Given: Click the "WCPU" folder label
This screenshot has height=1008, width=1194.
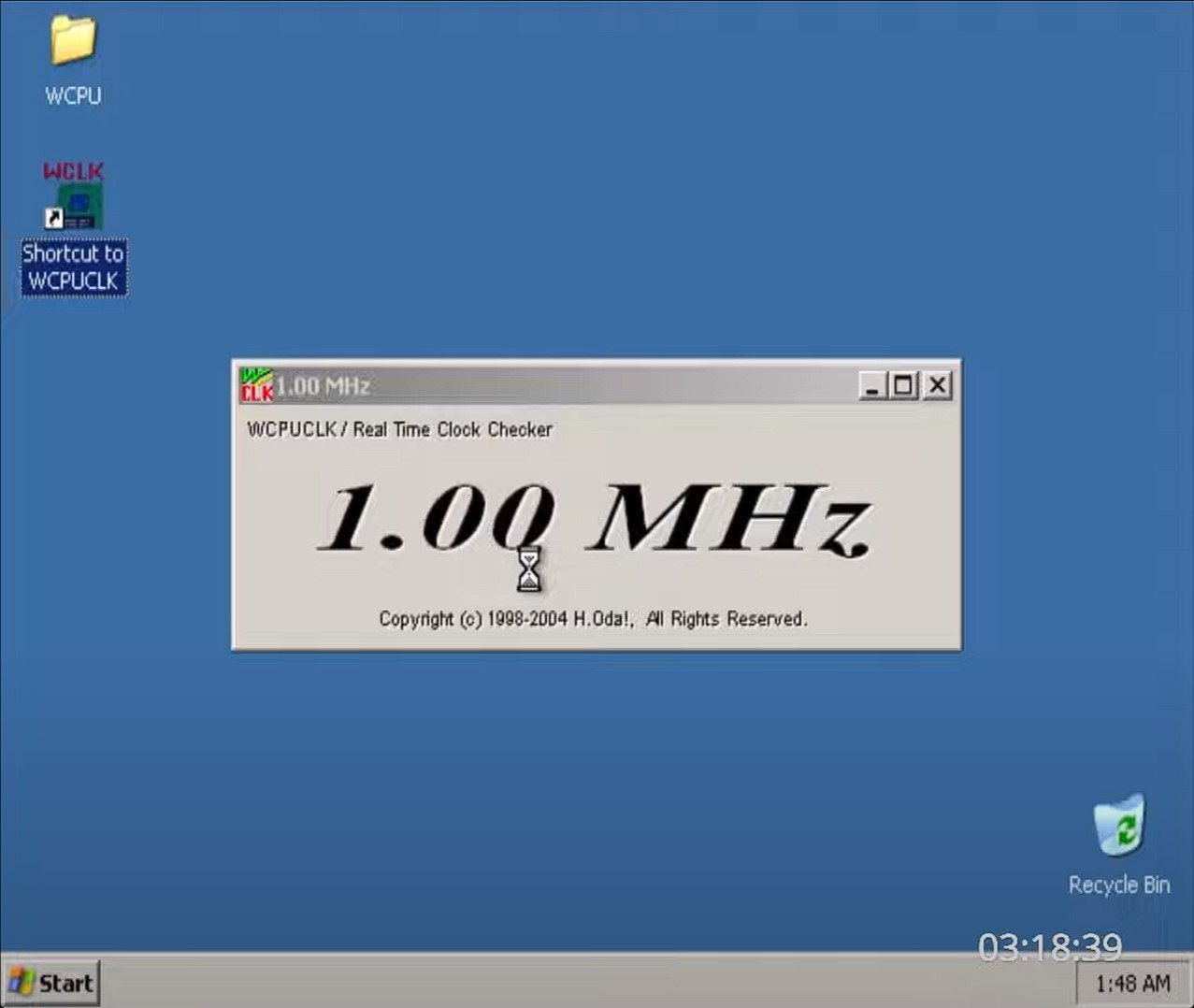Looking at the screenshot, I should tap(73, 95).
